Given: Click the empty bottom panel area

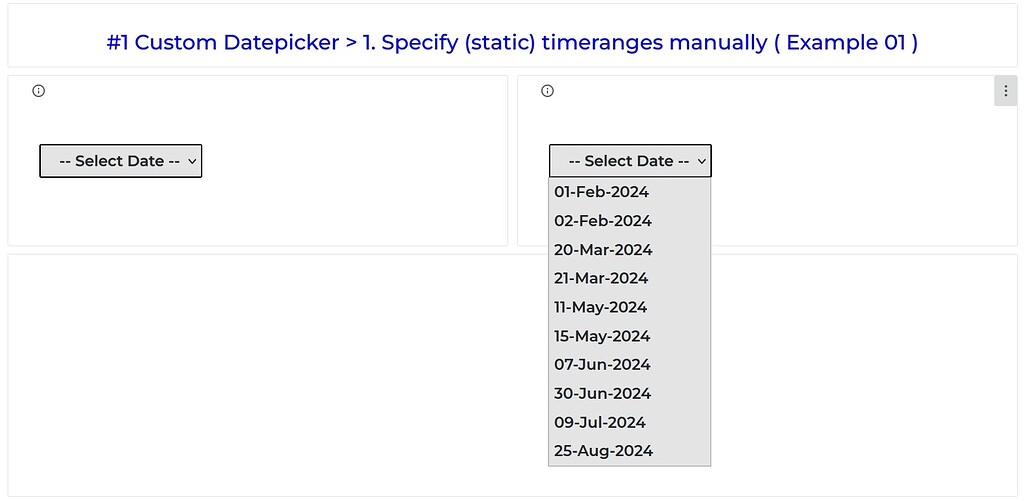Looking at the screenshot, I should [x=274, y=376].
